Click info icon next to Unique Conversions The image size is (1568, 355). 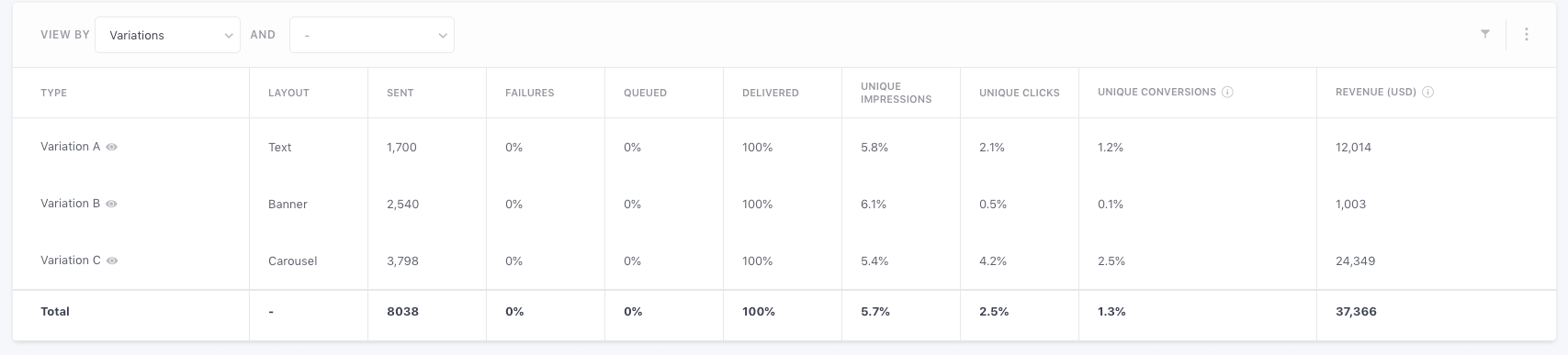[1228, 93]
